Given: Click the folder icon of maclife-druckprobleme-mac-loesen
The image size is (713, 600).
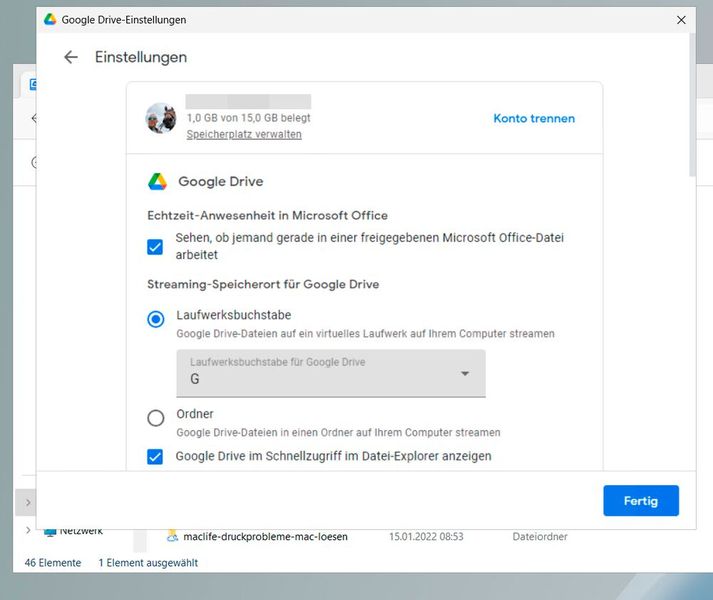Looking at the screenshot, I should [x=172, y=536].
